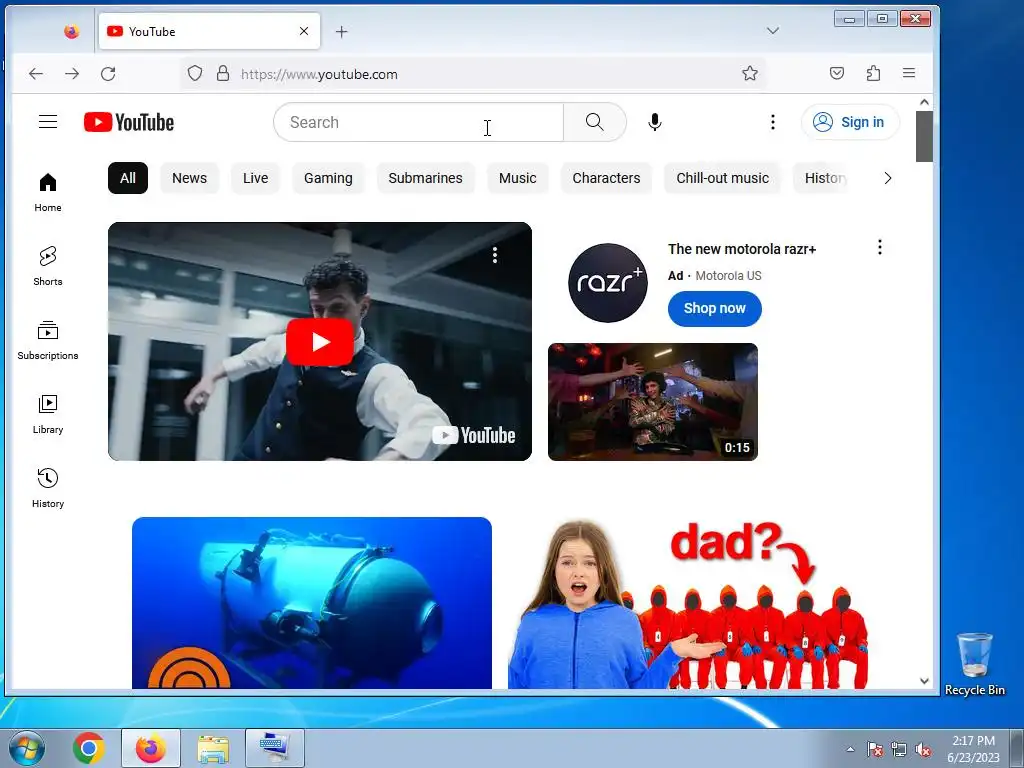This screenshot has height=768, width=1024.
Task: Click the Sign in button
Action: pyautogui.click(x=850, y=122)
